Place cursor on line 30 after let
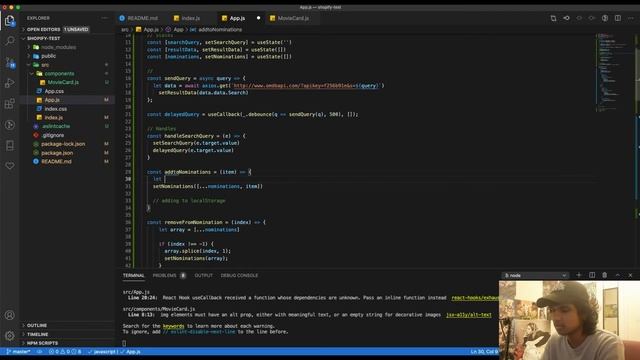The height and width of the screenshot is (360, 640). click(164, 179)
